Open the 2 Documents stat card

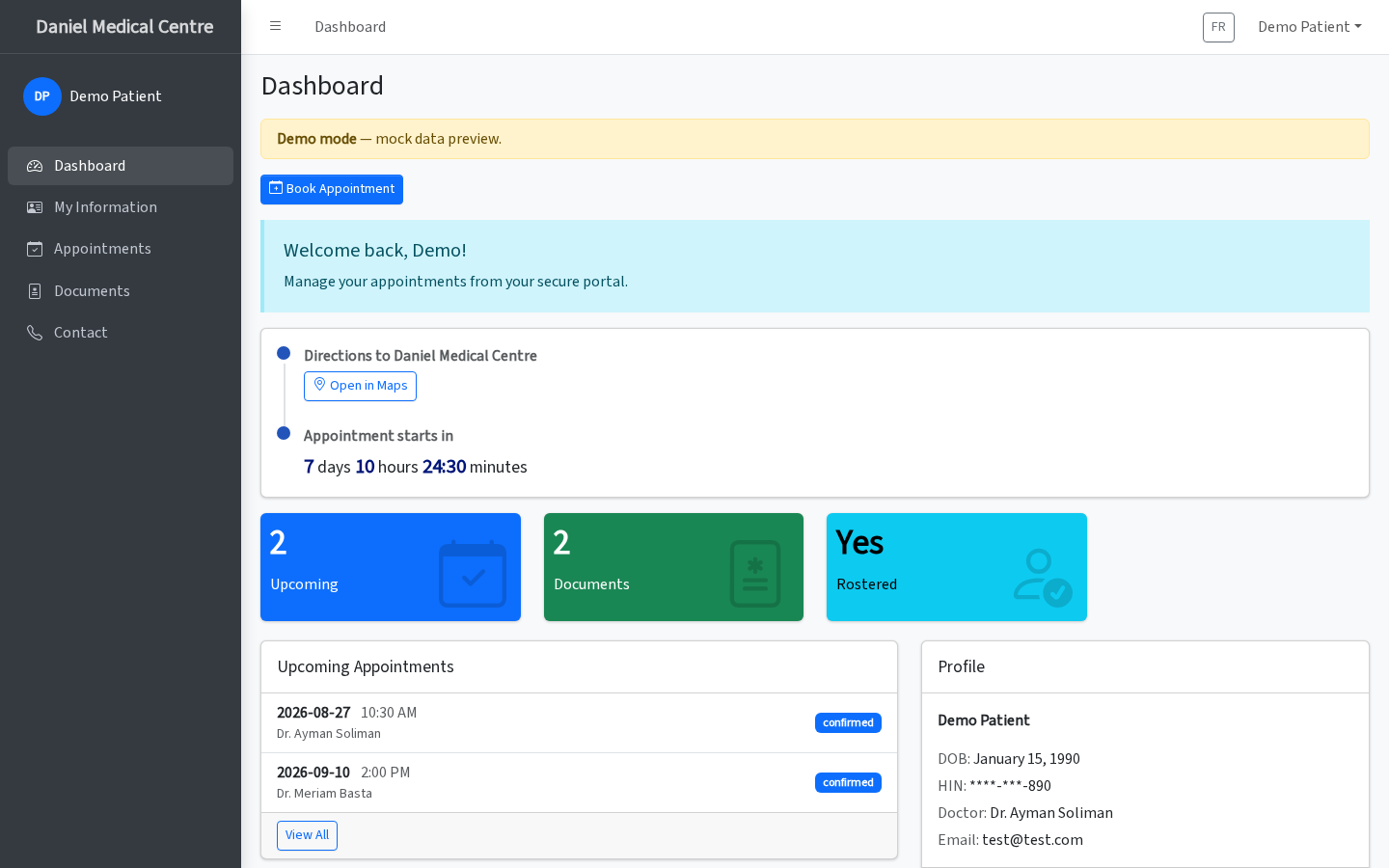(673, 567)
